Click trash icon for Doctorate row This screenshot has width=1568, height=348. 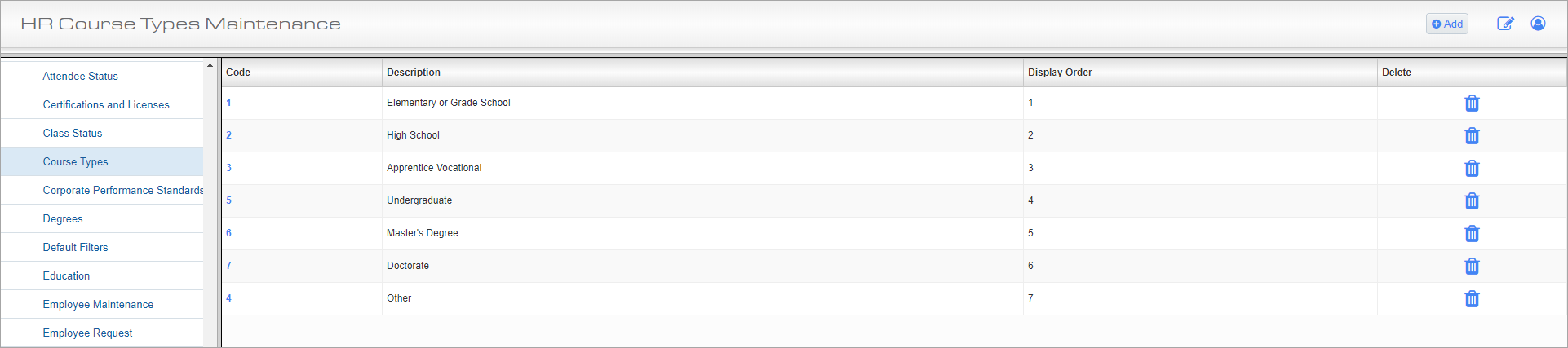(1472, 267)
